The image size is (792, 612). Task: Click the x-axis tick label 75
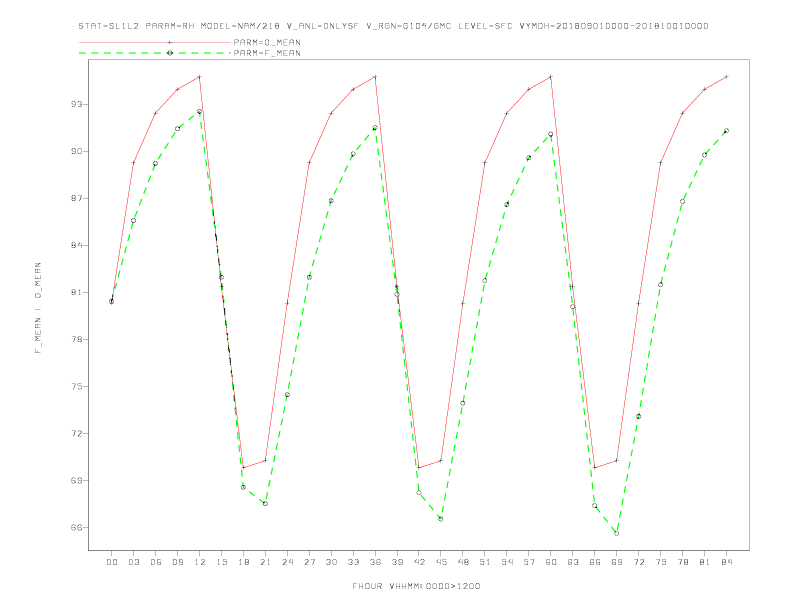[x=661, y=562]
